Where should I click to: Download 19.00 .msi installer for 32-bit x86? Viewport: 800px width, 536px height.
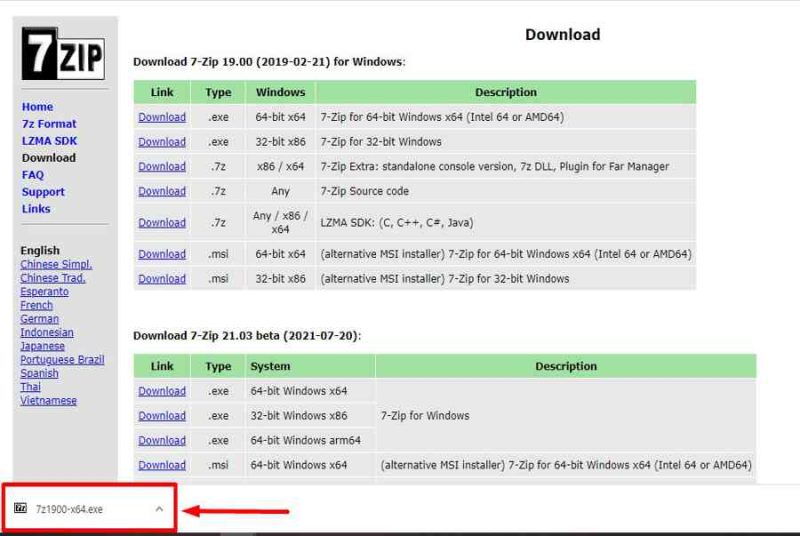[162, 278]
